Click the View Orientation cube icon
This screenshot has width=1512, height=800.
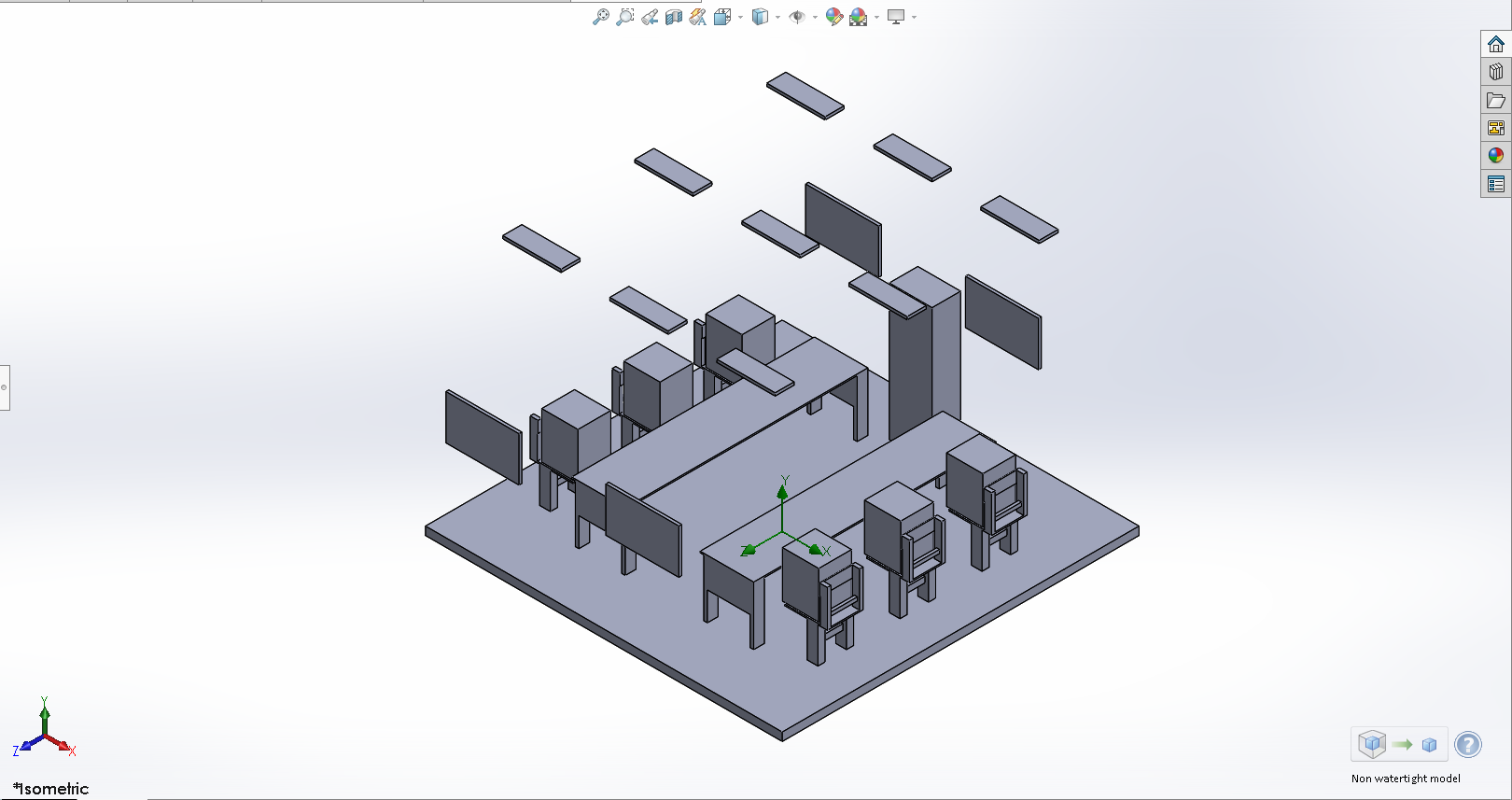point(722,17)
